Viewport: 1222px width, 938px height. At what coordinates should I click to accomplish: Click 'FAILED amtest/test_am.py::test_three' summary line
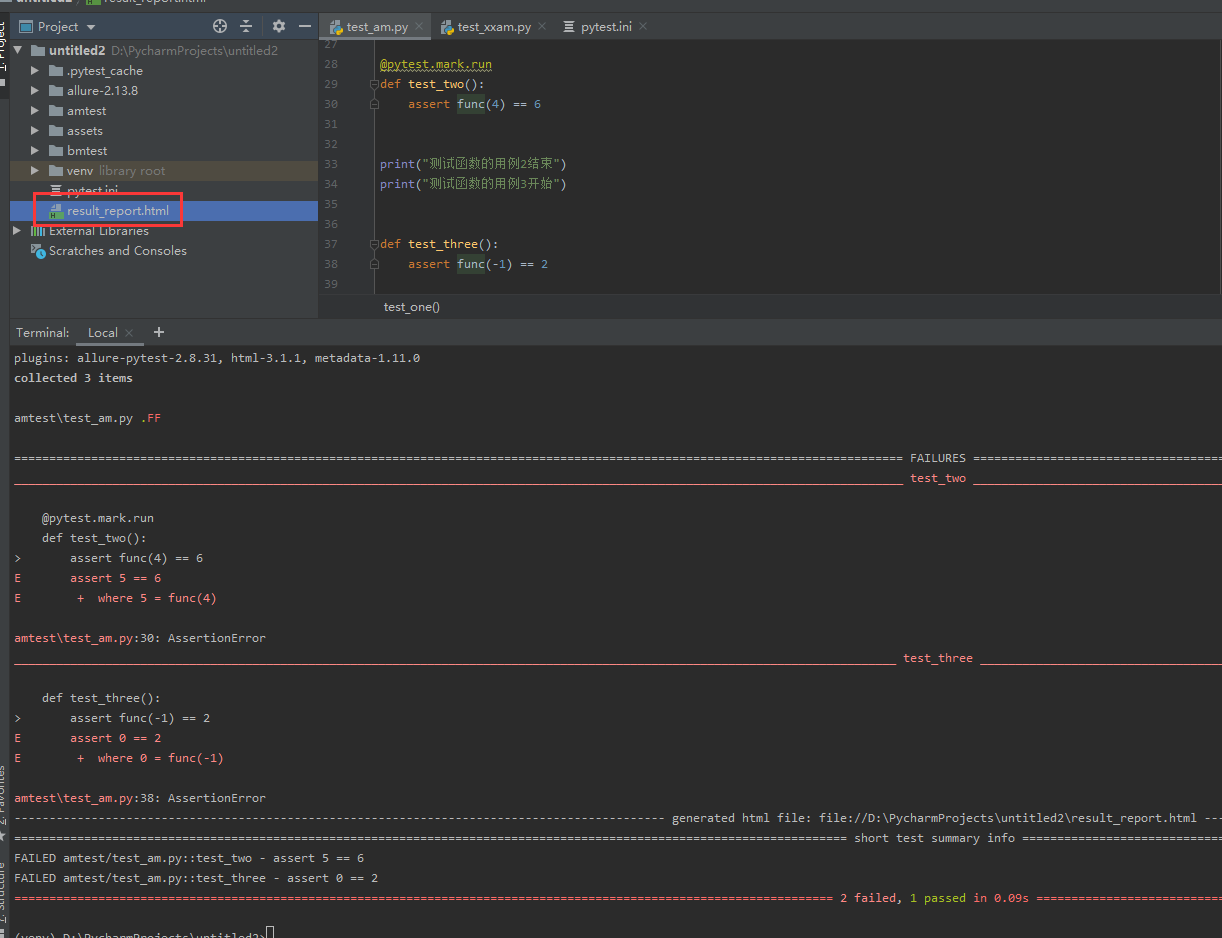[196, 878]
